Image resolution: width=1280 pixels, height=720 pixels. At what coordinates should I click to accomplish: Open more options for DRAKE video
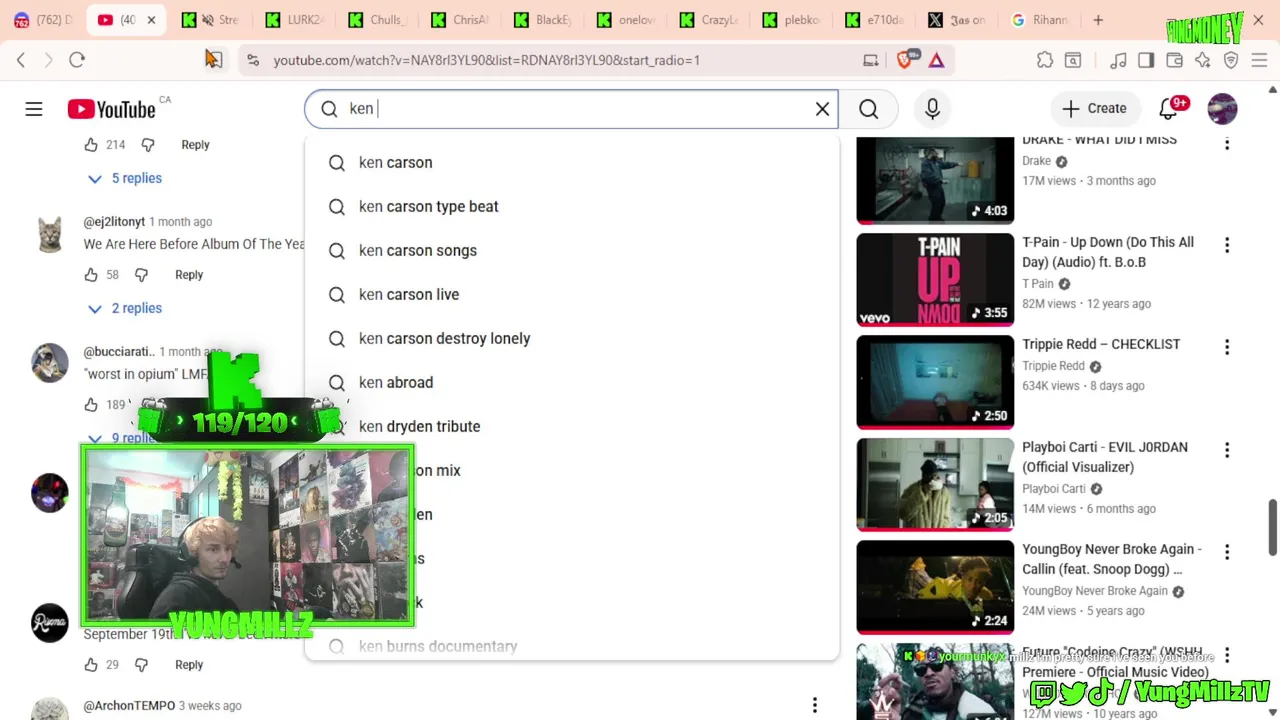(x=1227, y=143)
